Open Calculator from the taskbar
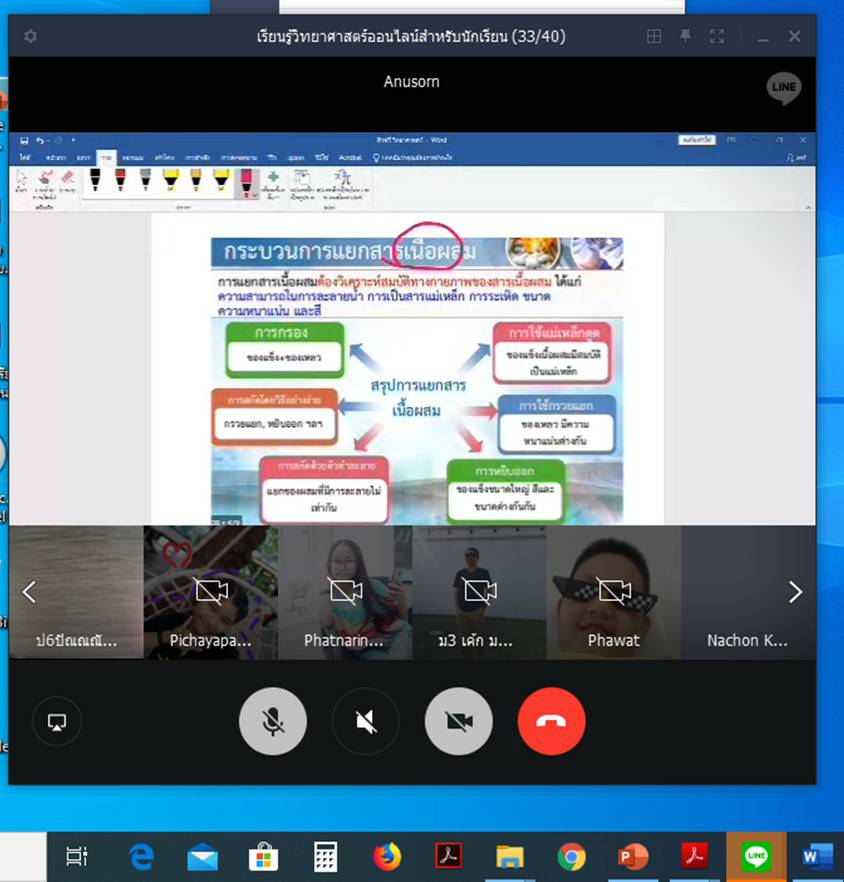Screen dimensions: 844x882 (x=325, y=856)
